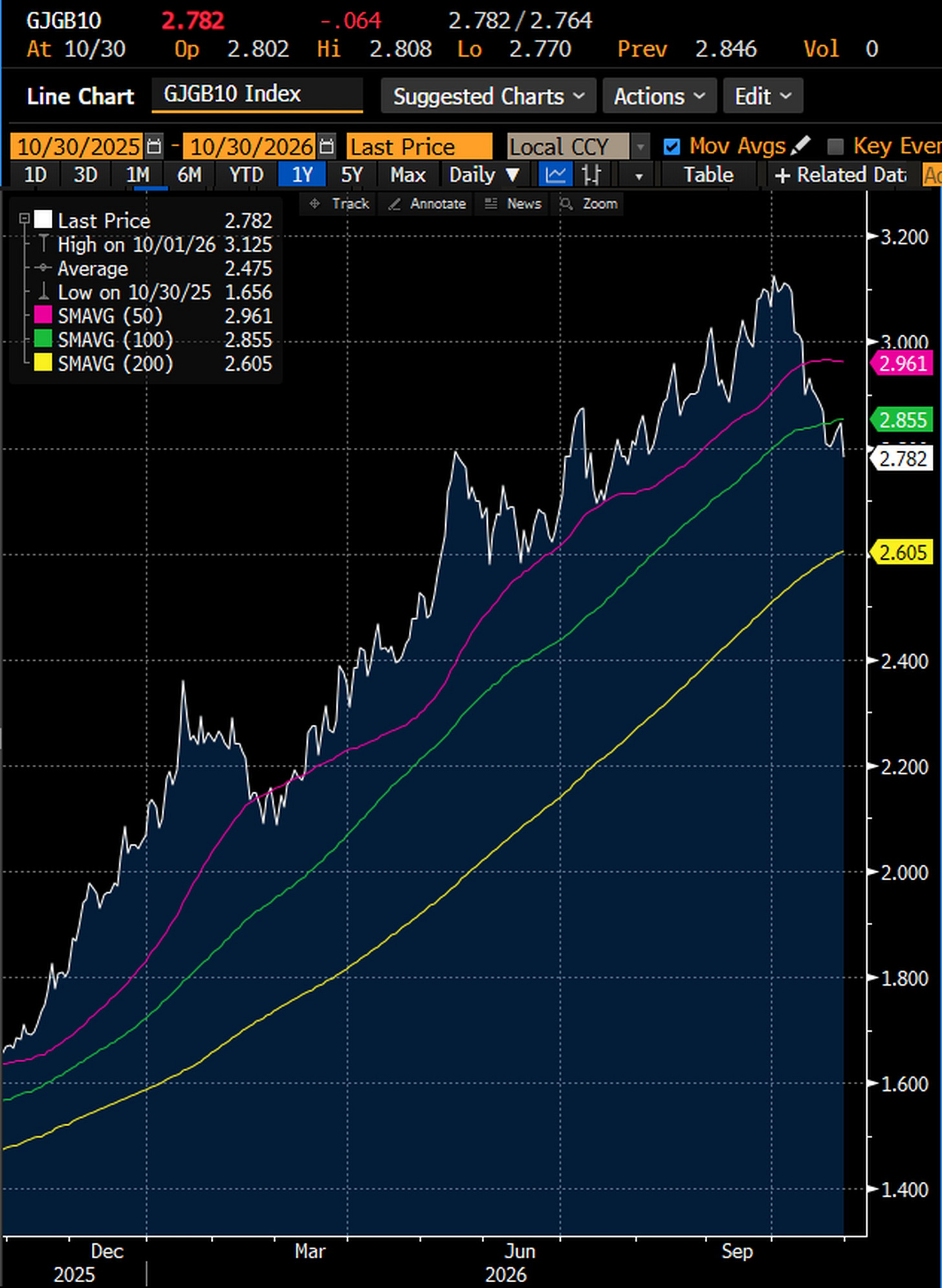Screen dimensions: 942x1288
Task: Select the 1M range tab
Action: (x=137, y=175)
